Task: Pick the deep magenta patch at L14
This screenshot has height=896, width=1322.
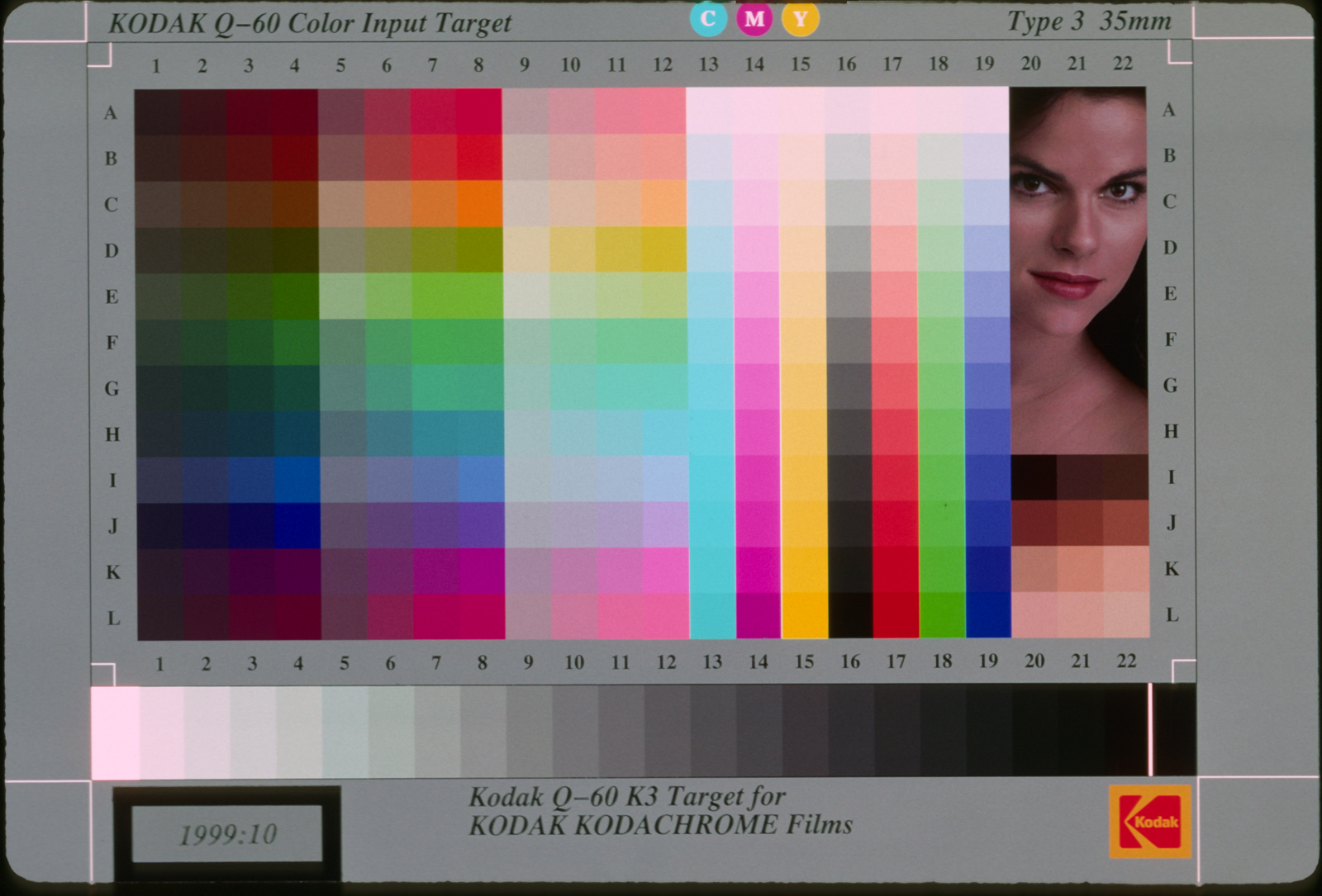Action: (x=758, y=615)
